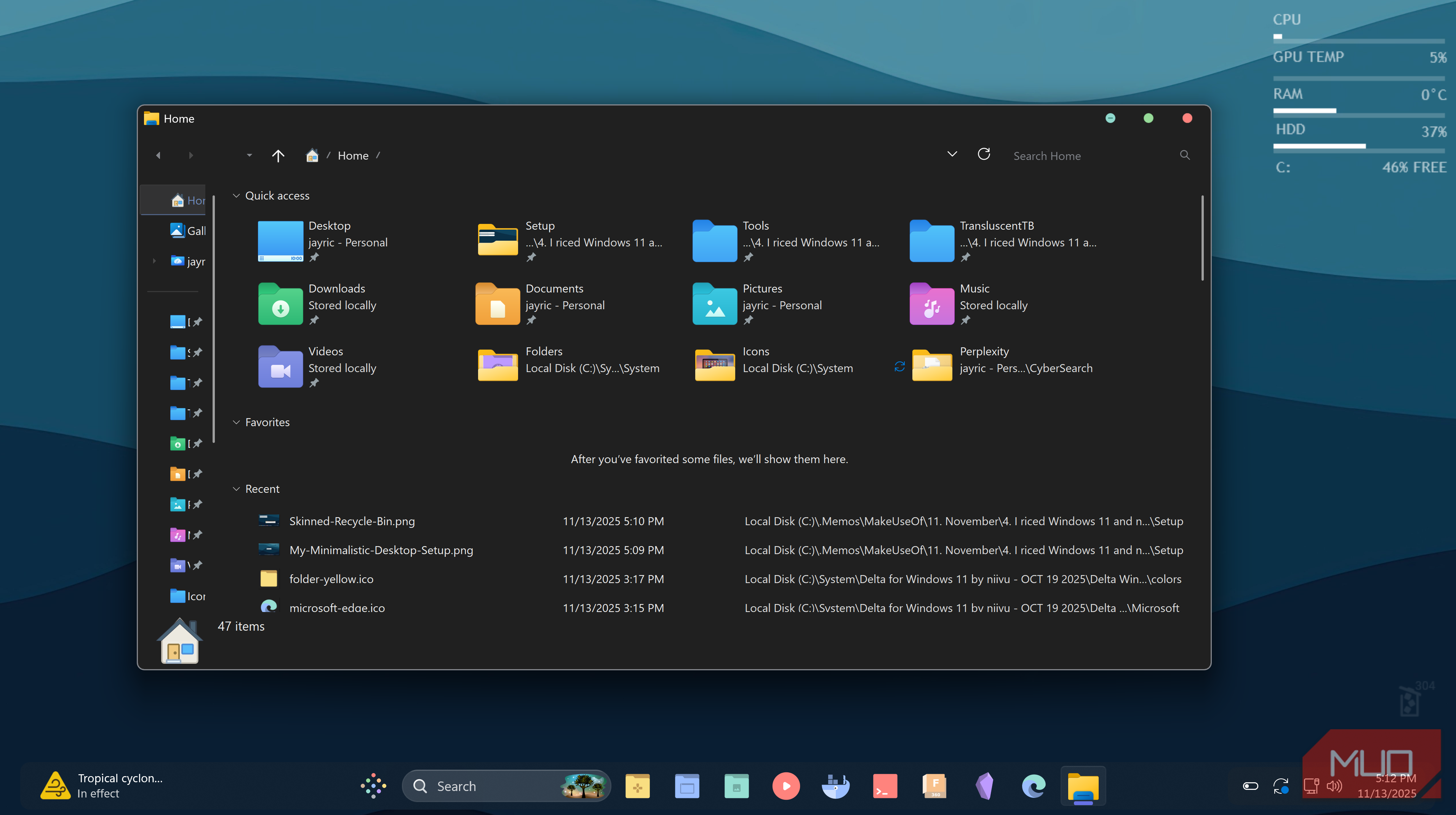1456x815 pixels.
Task: Click the Back navigation arrow
Action: 158,155
